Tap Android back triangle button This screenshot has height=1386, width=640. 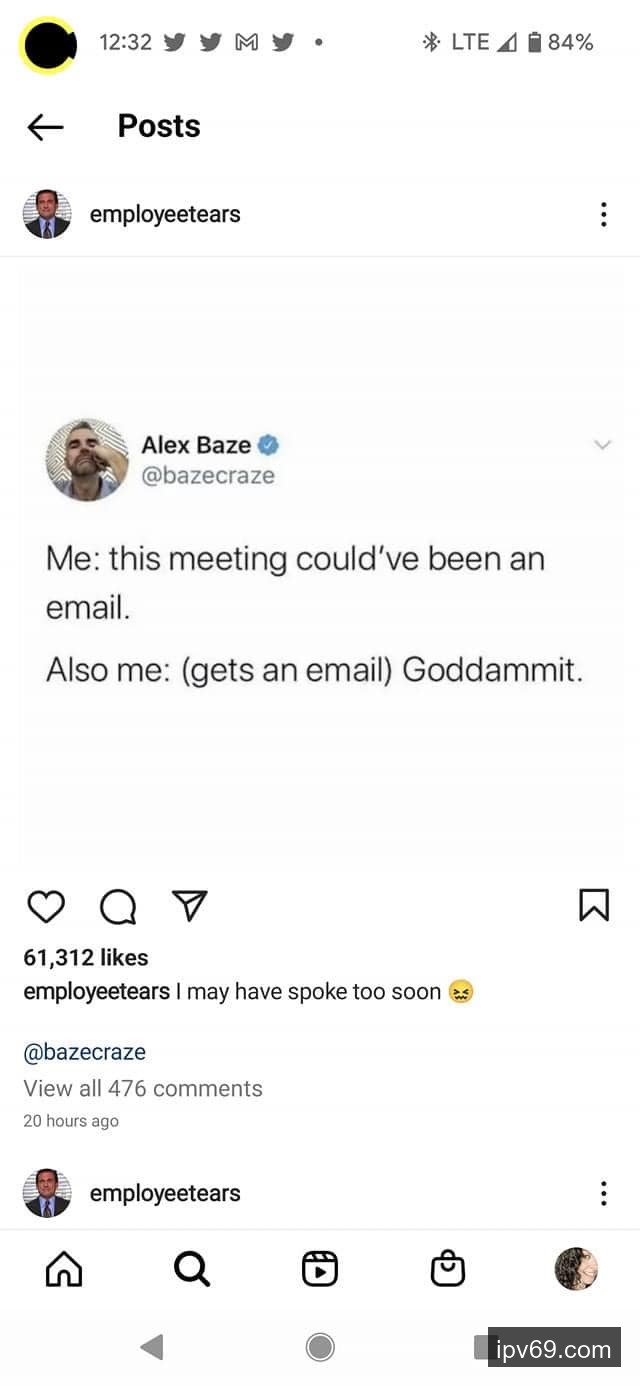coord(152,1347)
